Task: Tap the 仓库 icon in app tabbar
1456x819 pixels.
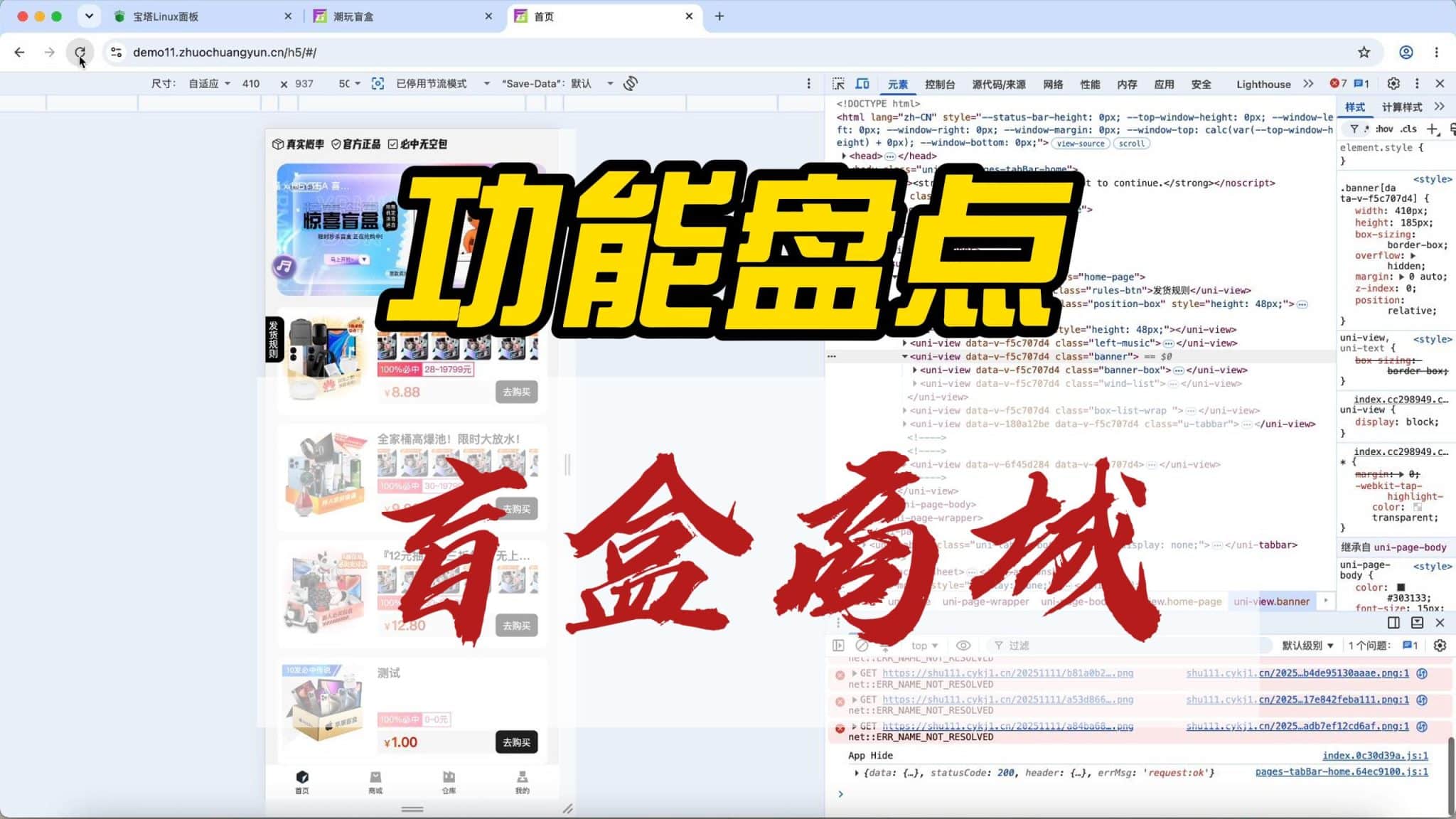Action: point(449,781)
